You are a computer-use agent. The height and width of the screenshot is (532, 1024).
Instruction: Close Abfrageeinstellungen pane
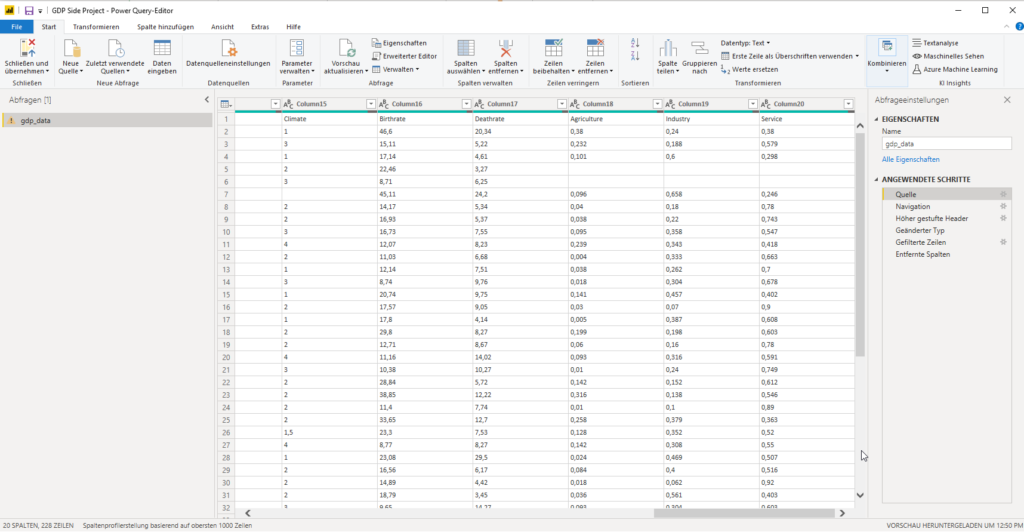pos(1007,100)
